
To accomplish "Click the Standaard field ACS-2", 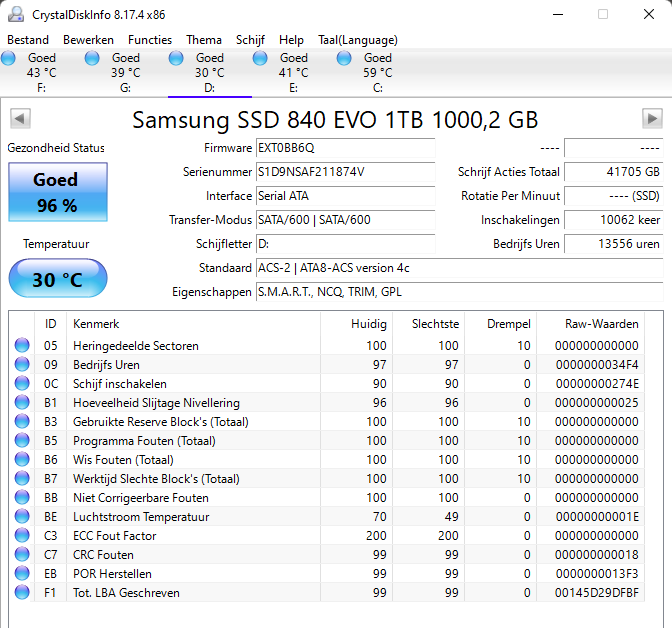I will click(x=459, y=268).
